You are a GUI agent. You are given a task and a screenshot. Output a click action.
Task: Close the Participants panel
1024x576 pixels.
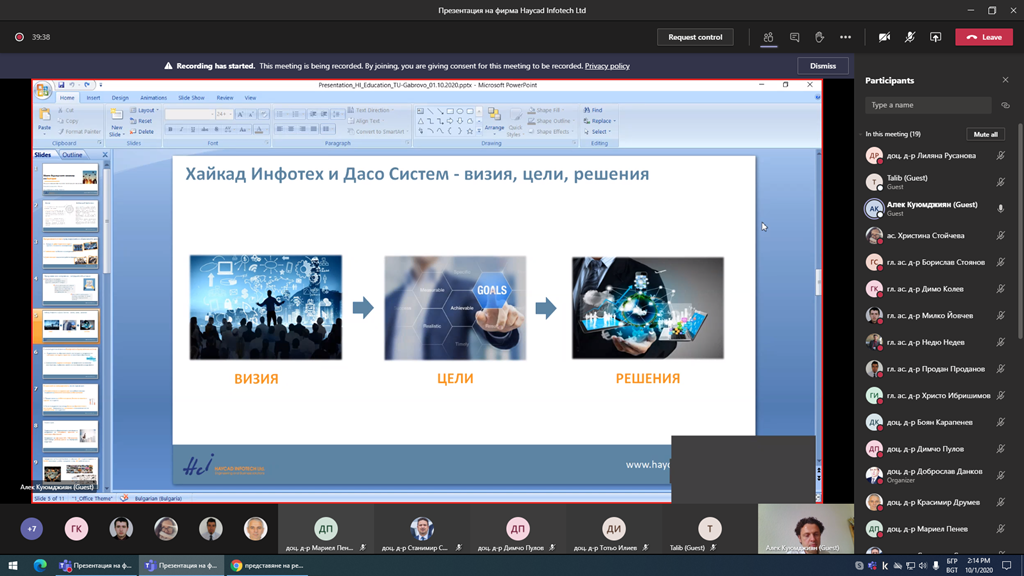pos(1005,80)
